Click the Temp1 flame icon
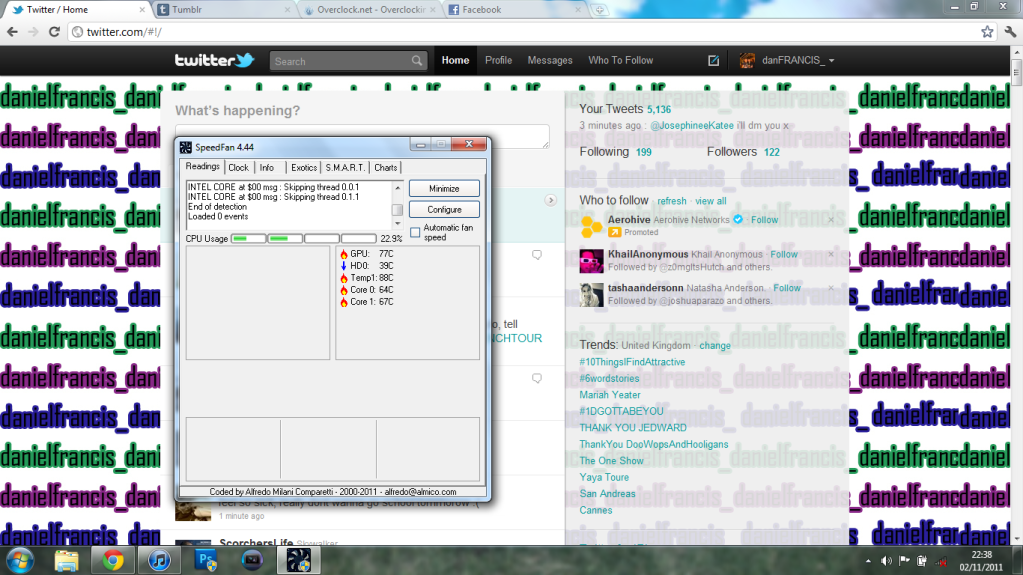Viewport: 1023px width, 575px height. click(344, 278)
